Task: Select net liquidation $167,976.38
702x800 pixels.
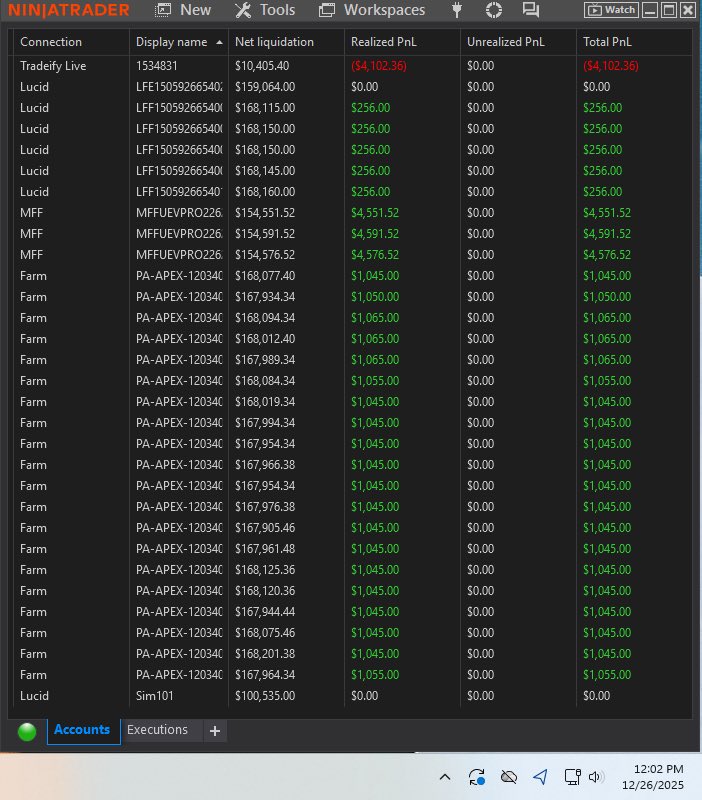Action: pyautogui.click(x=265, y=507)
